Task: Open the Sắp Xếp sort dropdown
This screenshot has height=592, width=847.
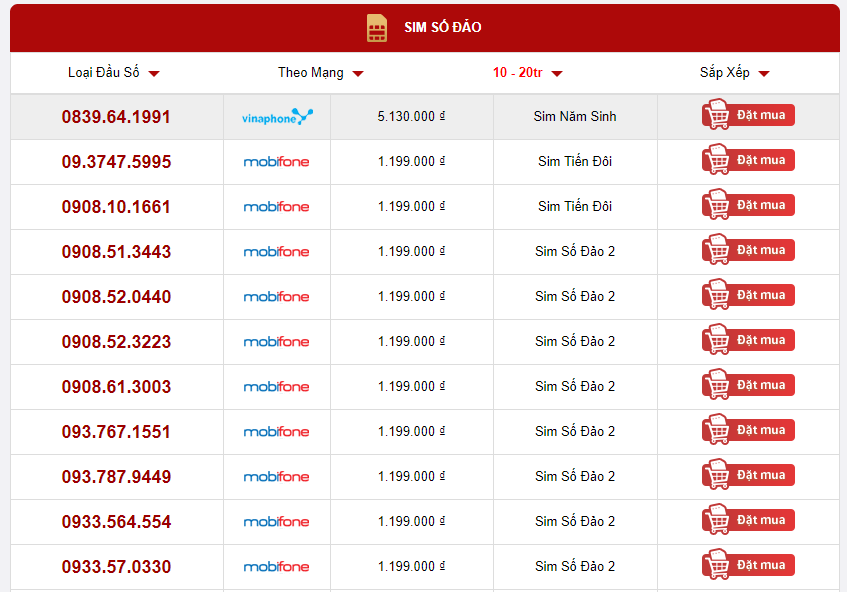Action: coord(734,73)
